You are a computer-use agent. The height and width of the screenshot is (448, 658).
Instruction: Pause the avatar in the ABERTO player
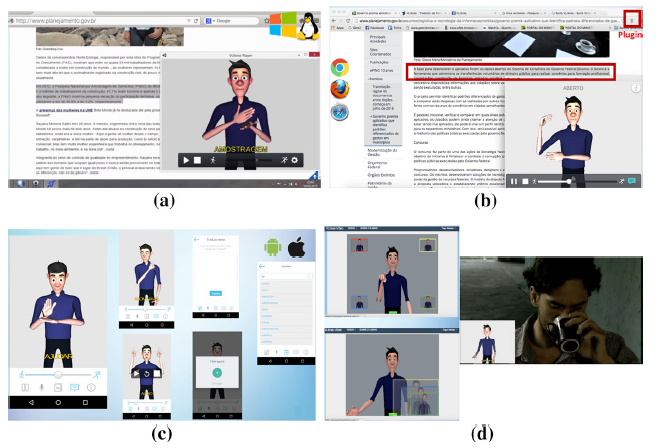pyautogui.click(x=514, y=181)
